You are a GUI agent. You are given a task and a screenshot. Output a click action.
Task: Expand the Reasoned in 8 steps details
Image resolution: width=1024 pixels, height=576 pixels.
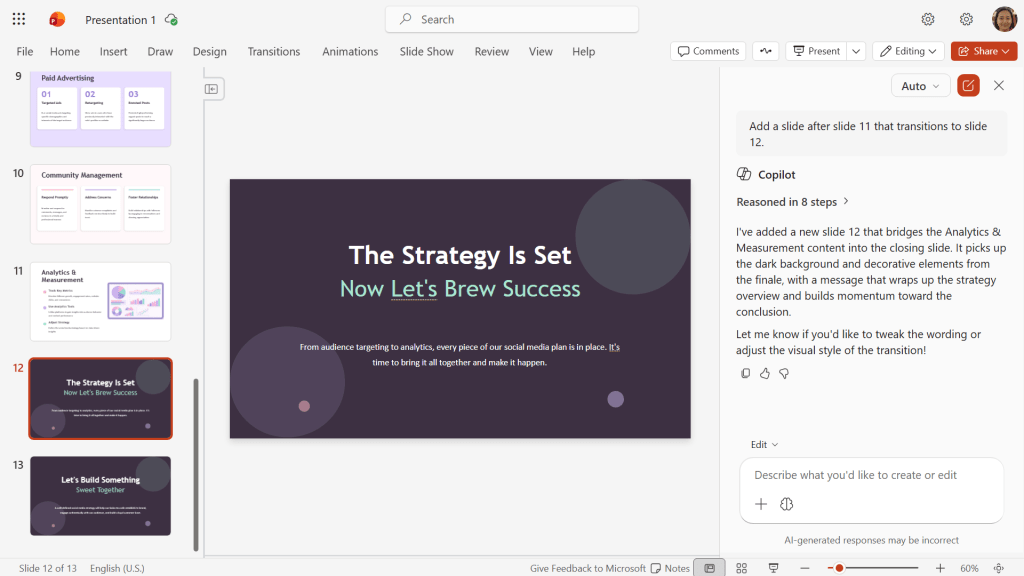(792, 202)
